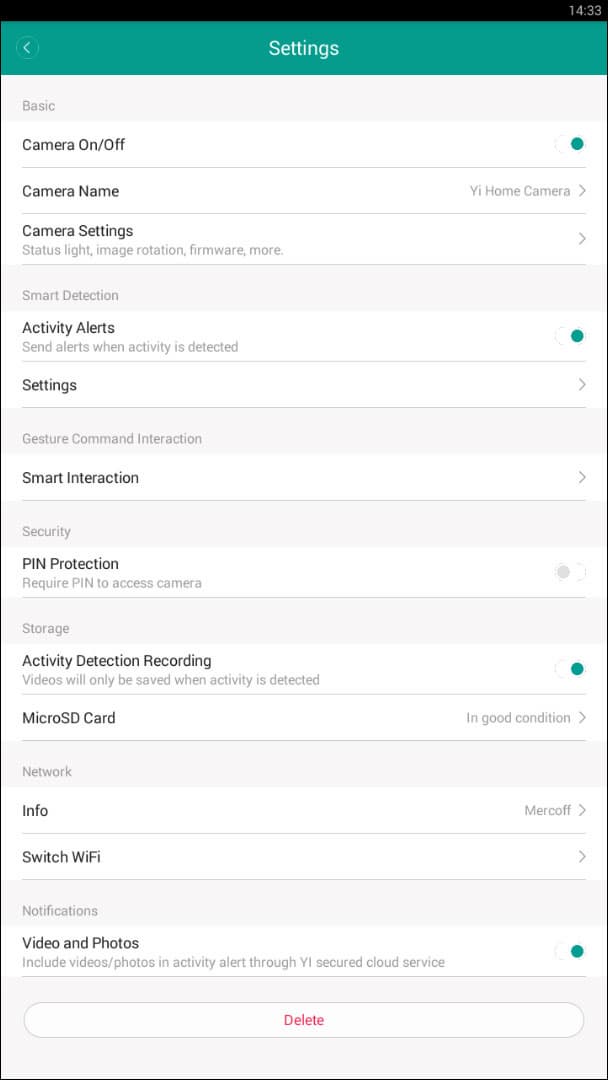Viewport: 608px width, 1080px height.
Task: Tap chevron on Smart Detection Settings row
Action: (x=582, y=385)
